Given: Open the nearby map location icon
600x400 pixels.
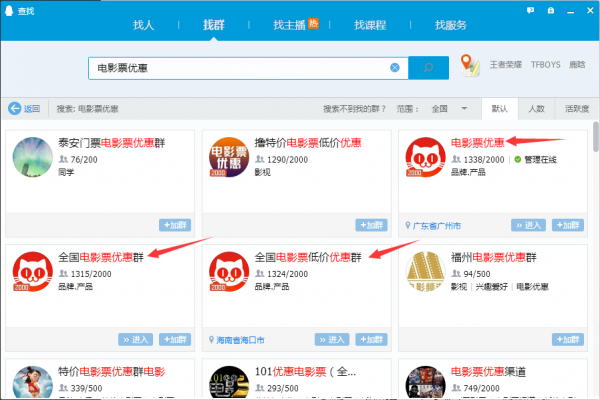Looking at the screenshot, I should 470,65.
